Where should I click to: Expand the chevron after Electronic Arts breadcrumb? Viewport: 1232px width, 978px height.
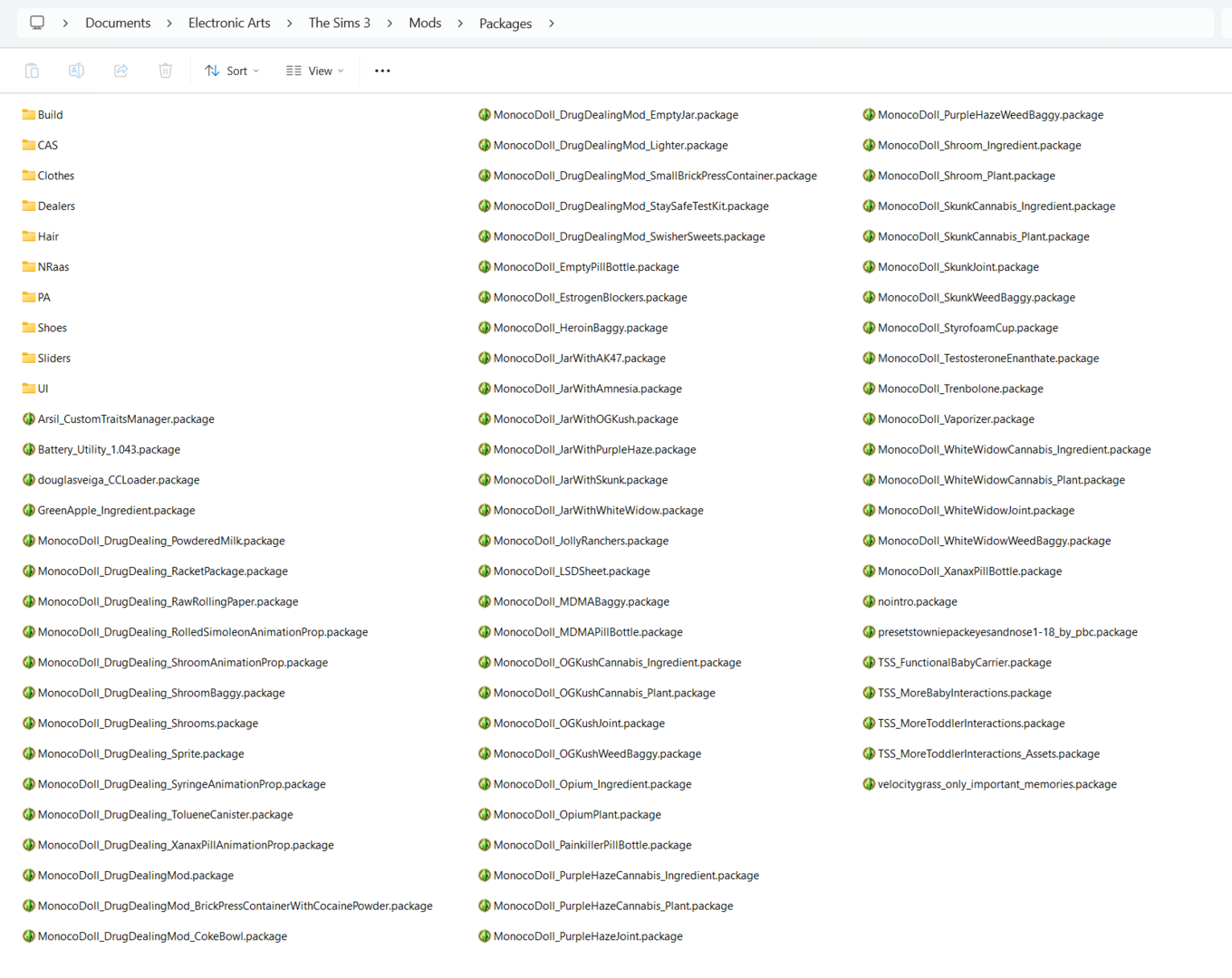coord(289,24)
